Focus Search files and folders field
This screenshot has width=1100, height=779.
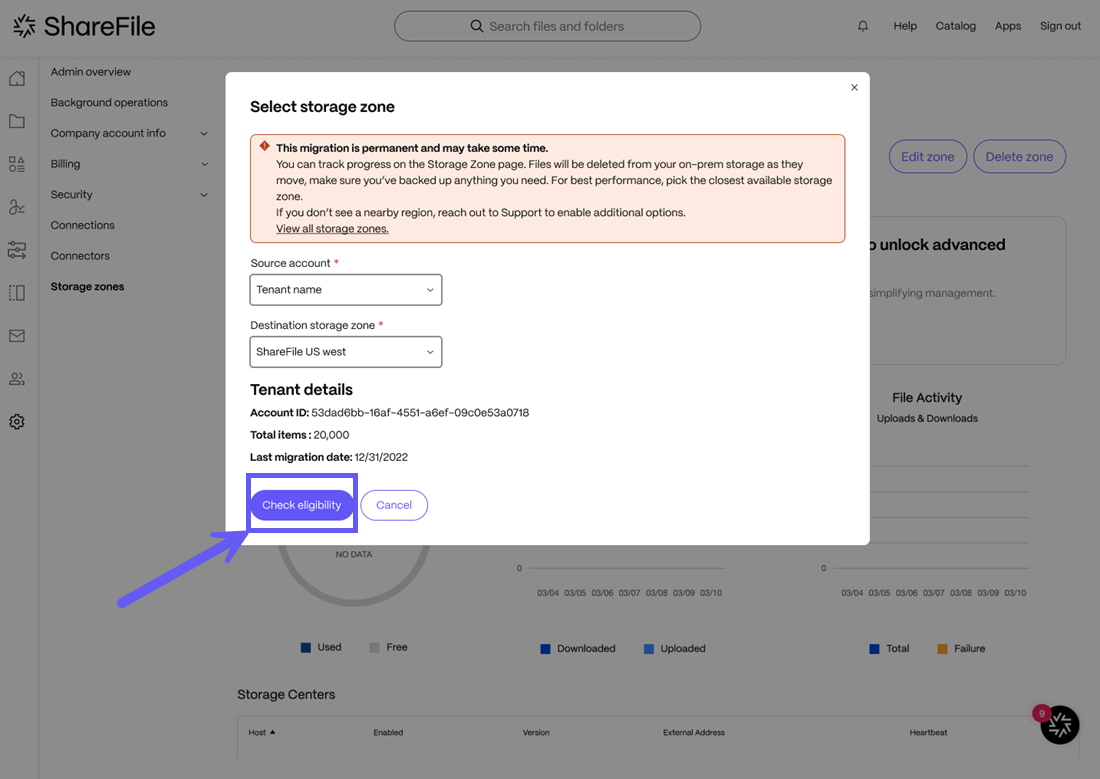[x=547, y=26]
